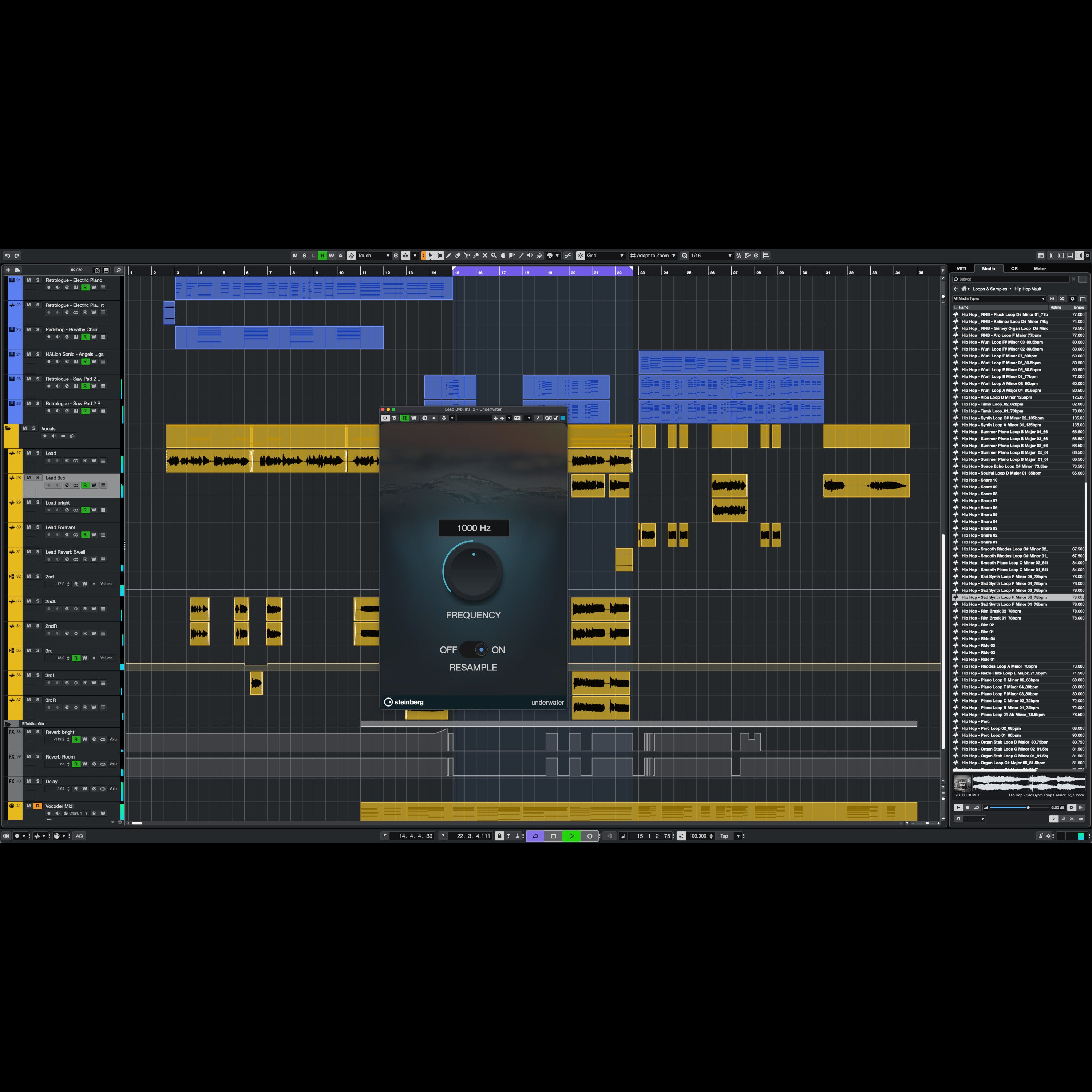
Task: Select the Play speaker tool
Action: tap(530, 256)
